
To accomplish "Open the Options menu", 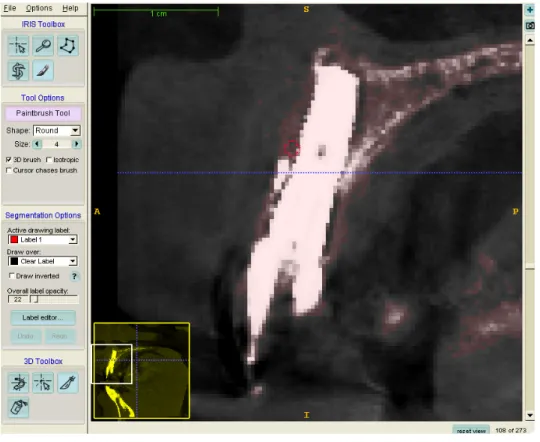I will click(x=39, y=8).
